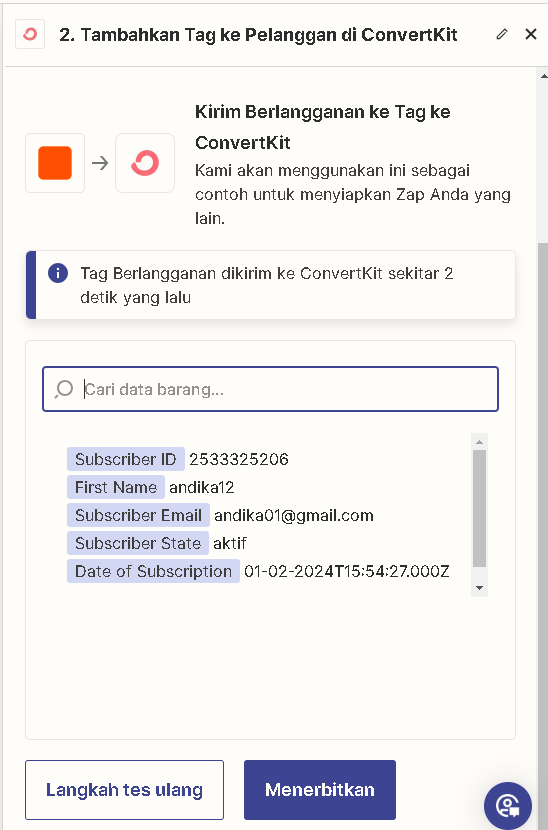
Task: Close the ConvertKit step panel
Action: [531, 34]
